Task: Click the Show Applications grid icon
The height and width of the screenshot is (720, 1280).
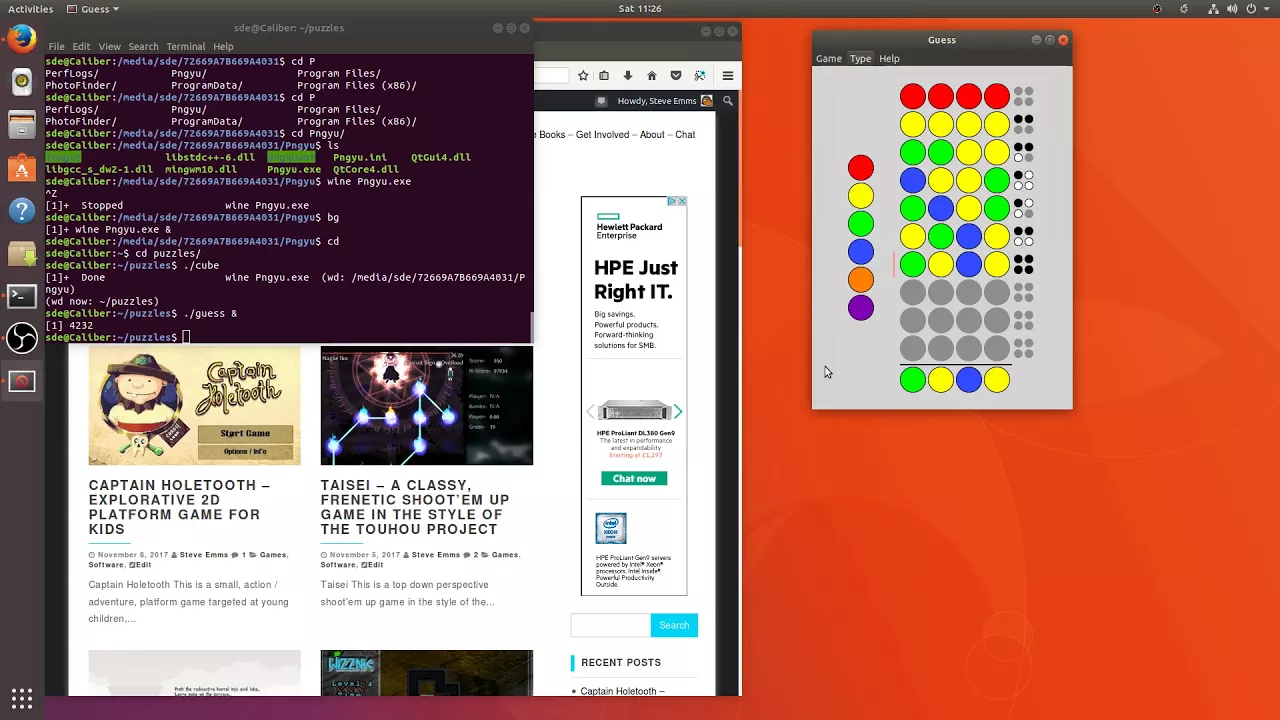Action: coord(22,698)
